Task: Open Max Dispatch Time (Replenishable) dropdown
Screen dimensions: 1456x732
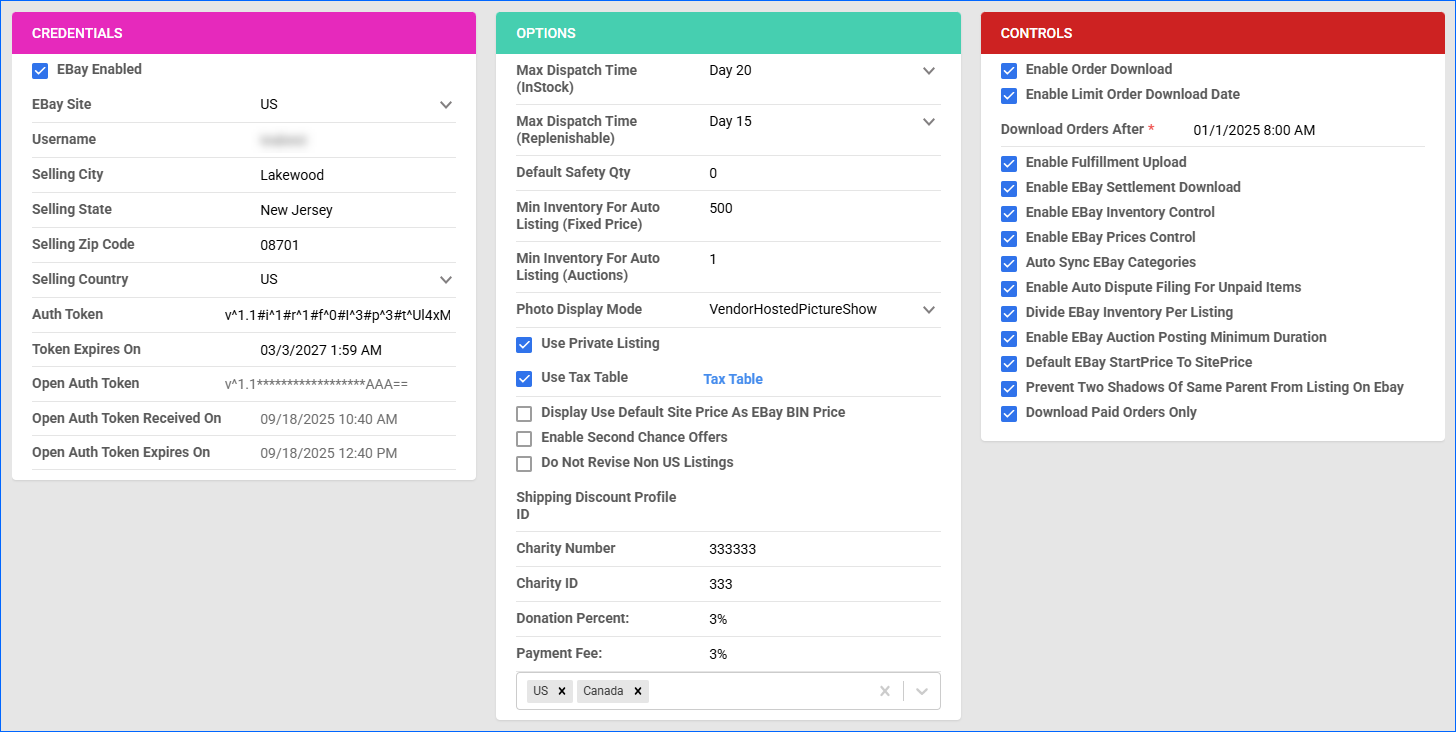Action: coord(928,122)
